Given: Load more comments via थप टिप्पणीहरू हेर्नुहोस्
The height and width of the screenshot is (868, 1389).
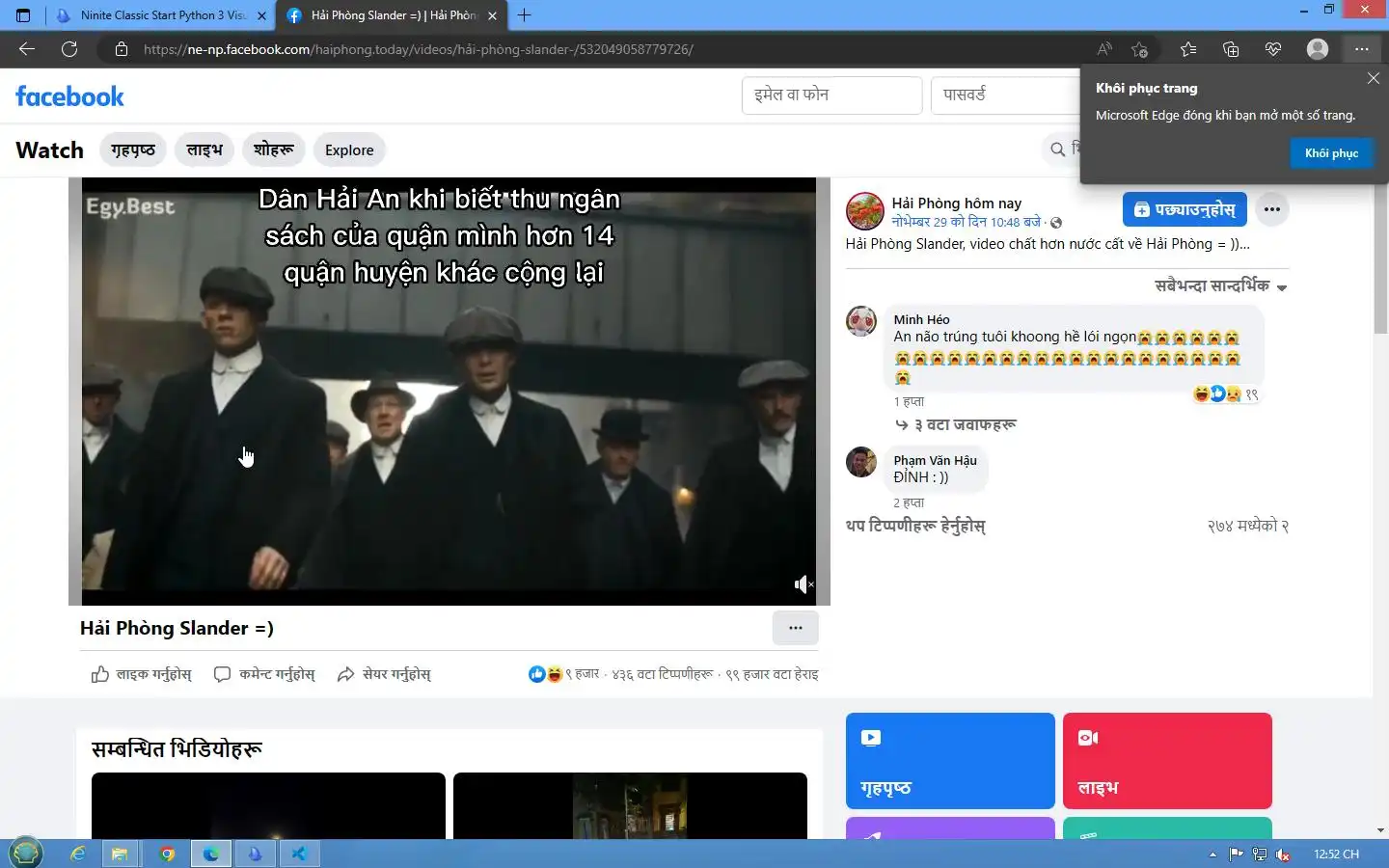Looking at the screenshot, I should click(x=915, y=526).
